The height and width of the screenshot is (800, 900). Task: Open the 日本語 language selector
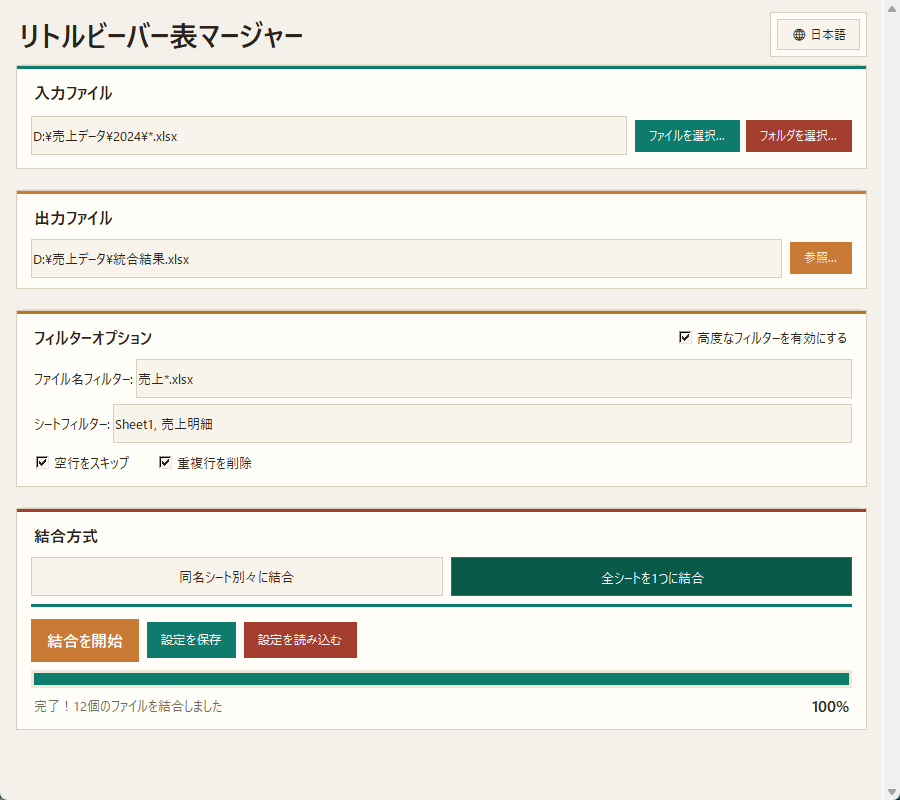point(818,34)
